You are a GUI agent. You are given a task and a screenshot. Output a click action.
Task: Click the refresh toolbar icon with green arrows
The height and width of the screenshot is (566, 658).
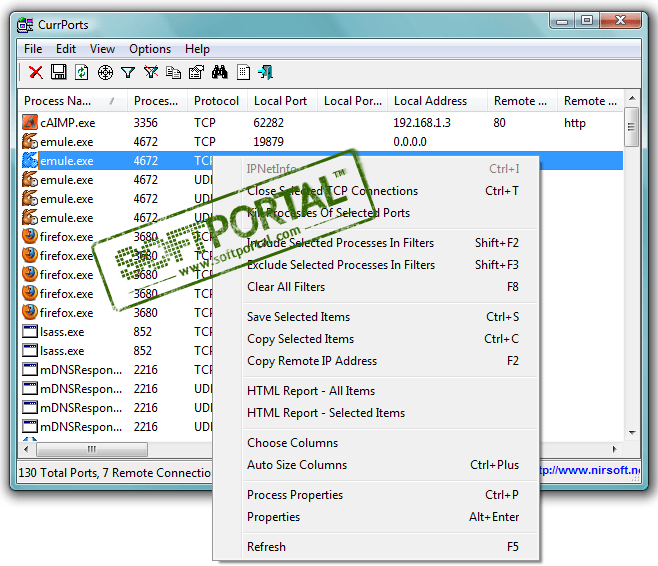point(81,72)
